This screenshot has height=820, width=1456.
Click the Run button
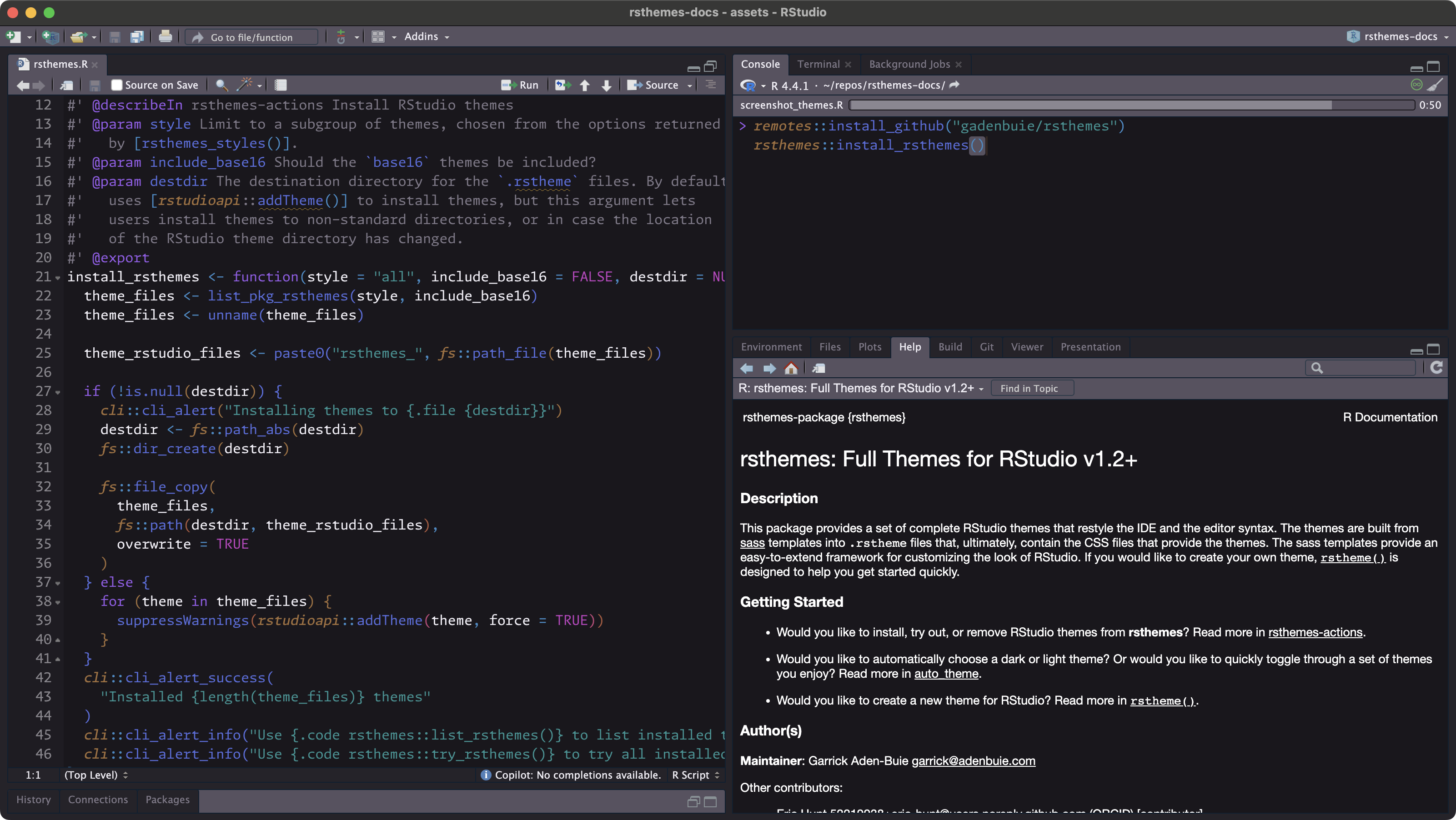(520, 85)
